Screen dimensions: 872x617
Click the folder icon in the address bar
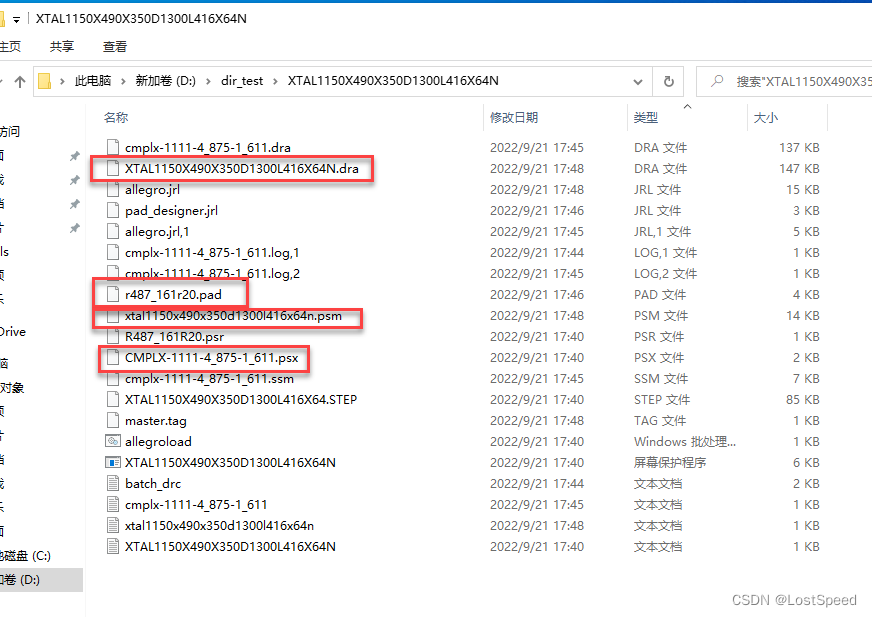pyautogui.click(x=47, y=81)
